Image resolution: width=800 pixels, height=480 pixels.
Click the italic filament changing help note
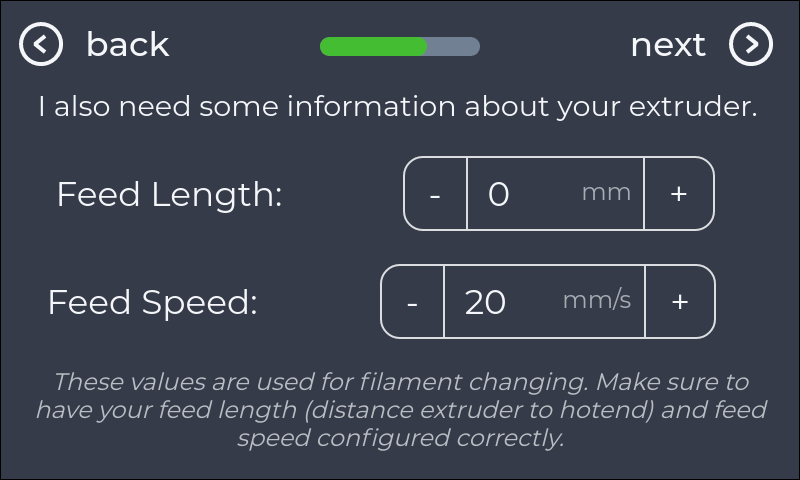coord(400,410)
